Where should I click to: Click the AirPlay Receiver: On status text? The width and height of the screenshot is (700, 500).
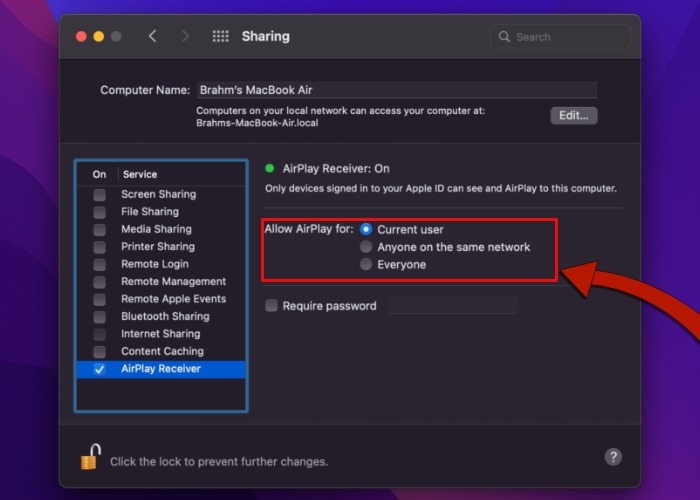pos(336,169)
